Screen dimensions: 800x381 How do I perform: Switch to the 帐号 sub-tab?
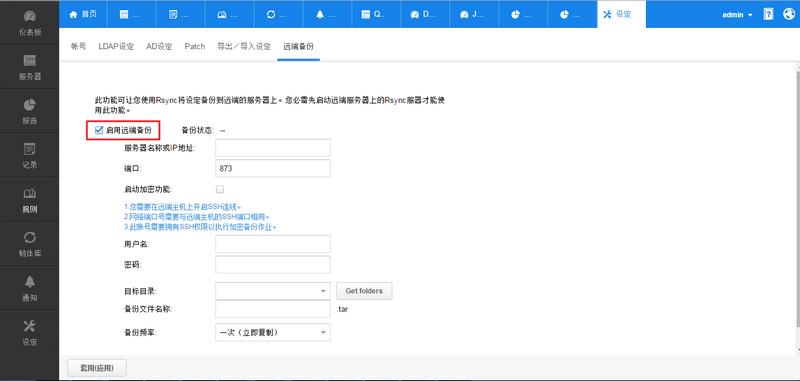point(79,46)
